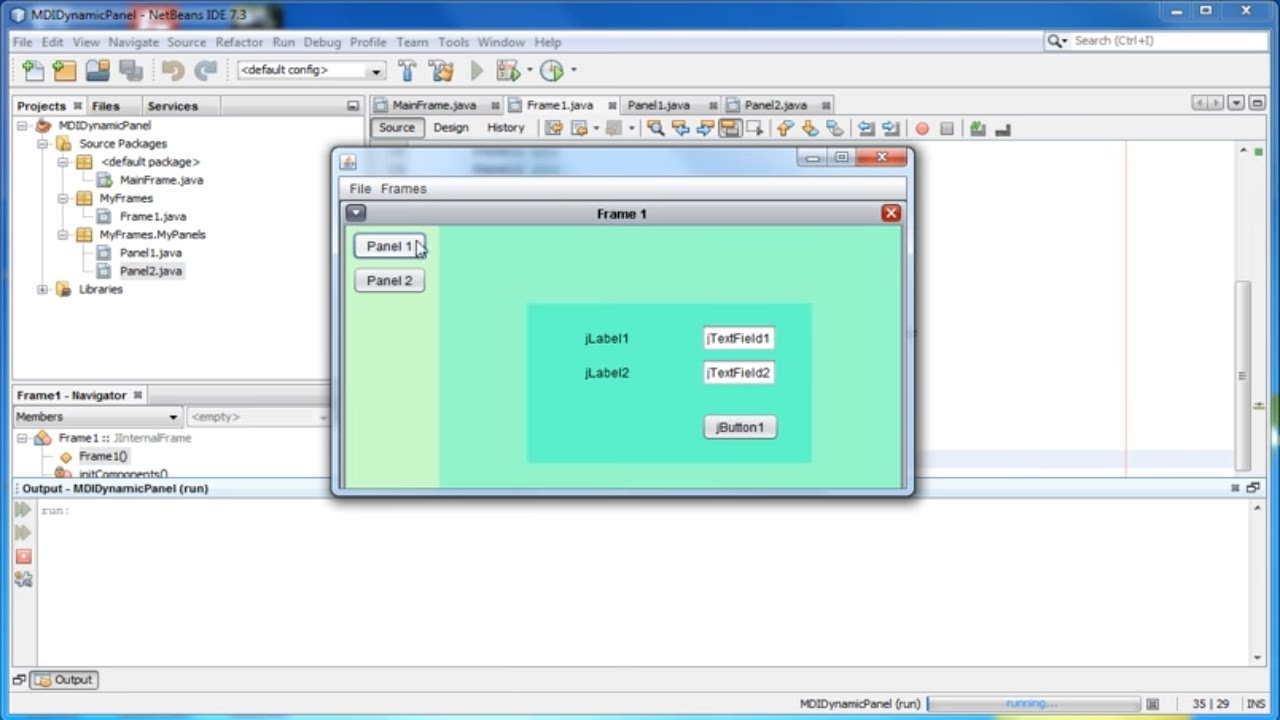Click the Debug Project icon

point(507,70)
